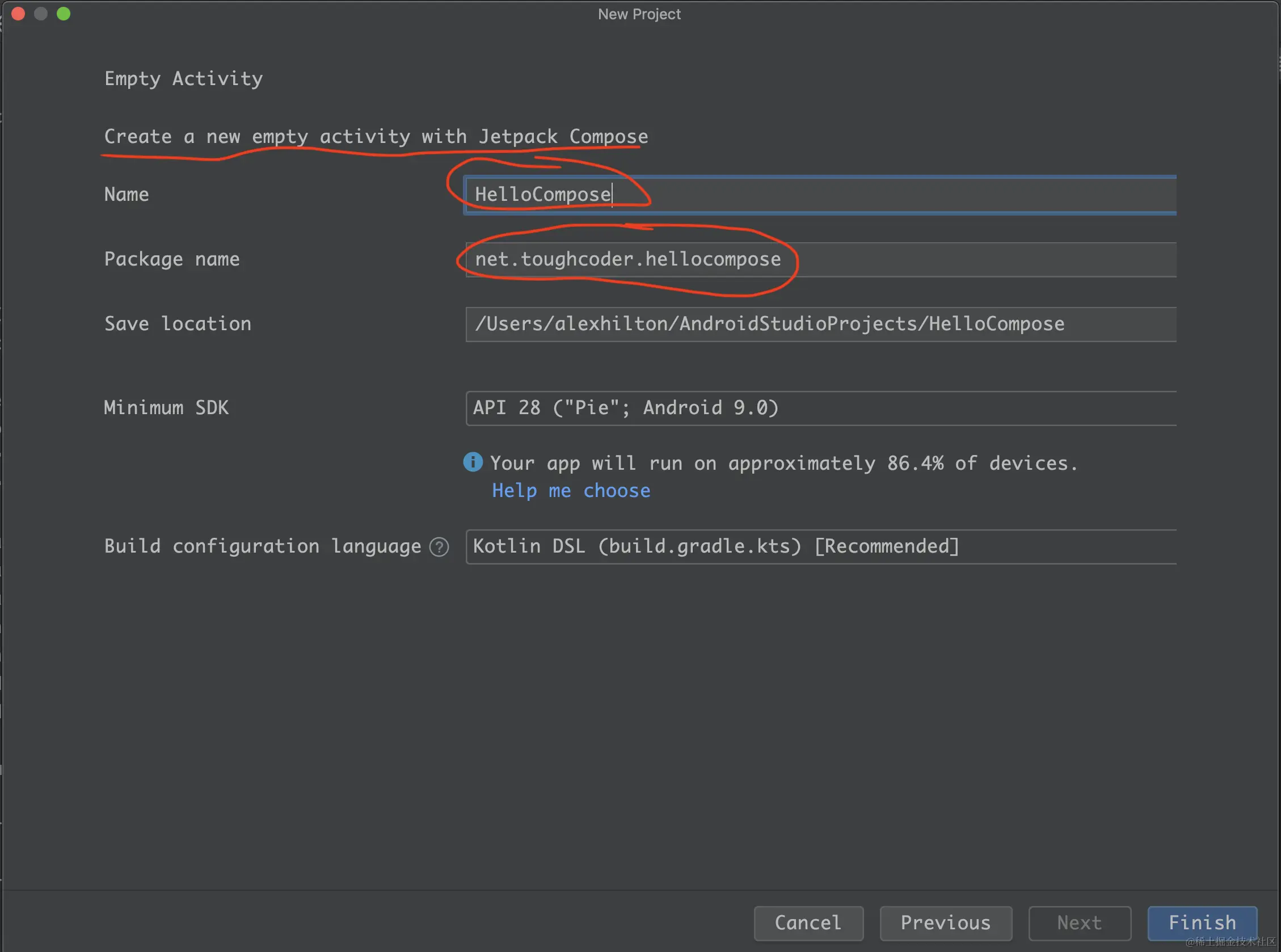Viewport: 1281px width, 952px height.
Task: Click the info icon next to device percentage
Action: coord(474,462)
